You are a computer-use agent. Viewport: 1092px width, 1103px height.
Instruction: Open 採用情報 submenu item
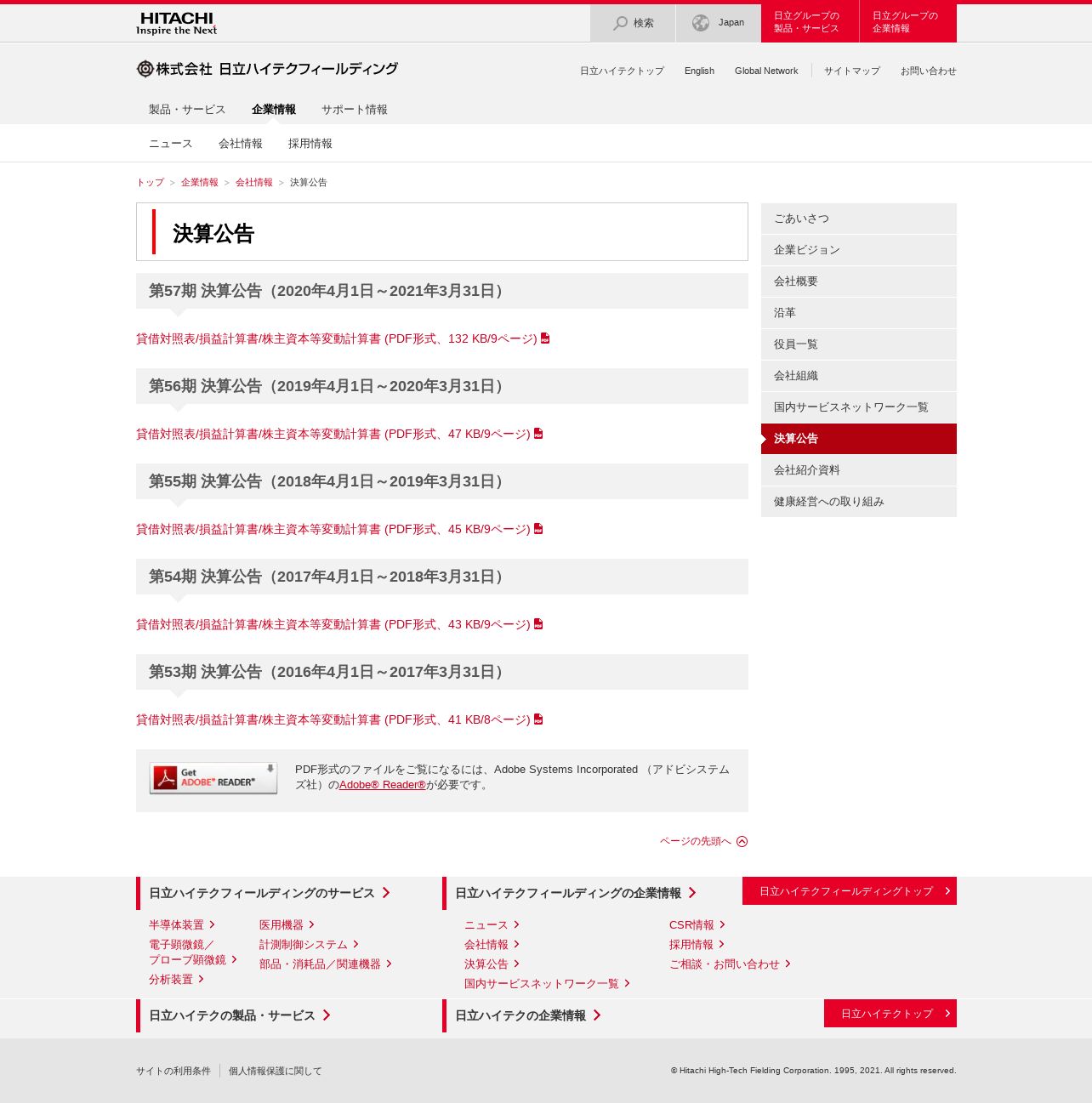[x=310, y=143]
